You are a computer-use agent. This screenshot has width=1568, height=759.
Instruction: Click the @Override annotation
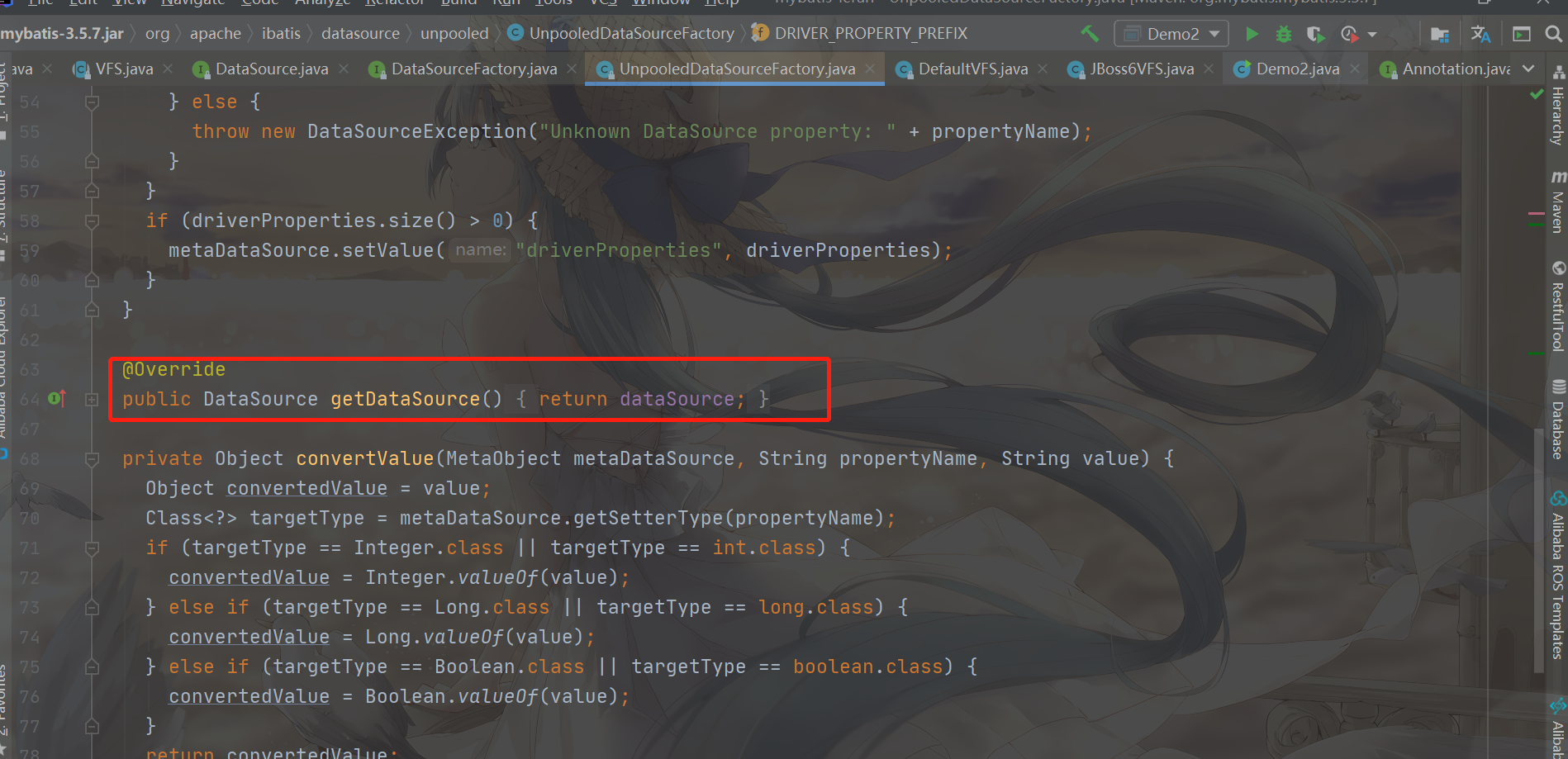pyautogui.click(x=173, y=369)
